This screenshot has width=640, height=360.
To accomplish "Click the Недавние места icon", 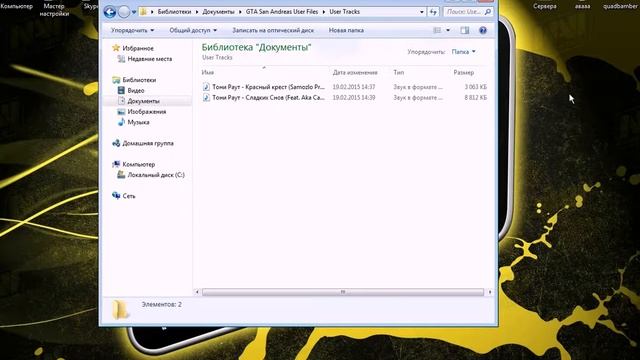I will pyautogui.click(x=121, y=59).
